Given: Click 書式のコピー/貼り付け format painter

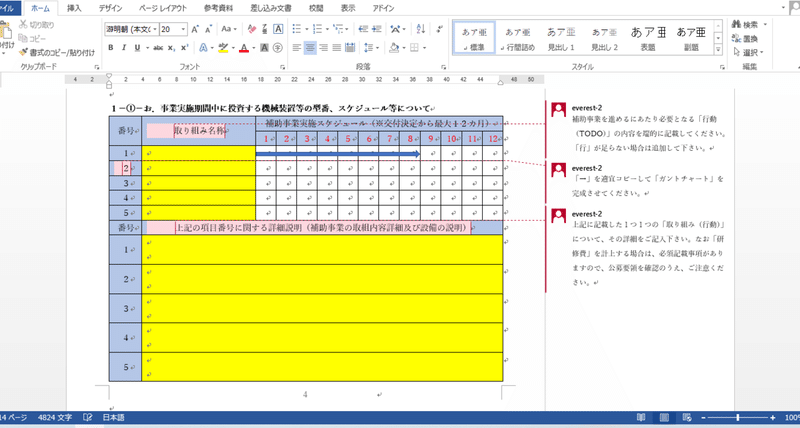Looking at the screenshot, I should tap(57, 53).
